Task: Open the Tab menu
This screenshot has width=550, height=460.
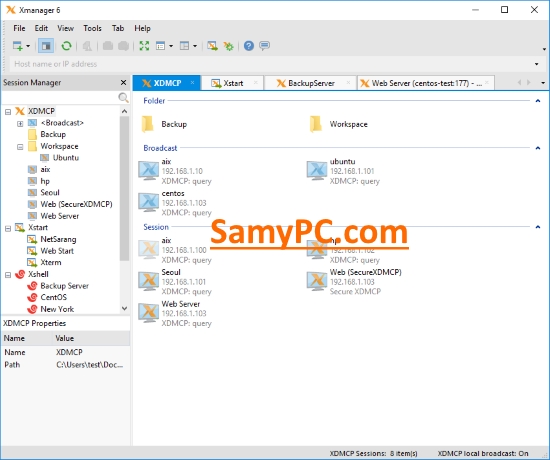Action: click(x=118, y=28)
